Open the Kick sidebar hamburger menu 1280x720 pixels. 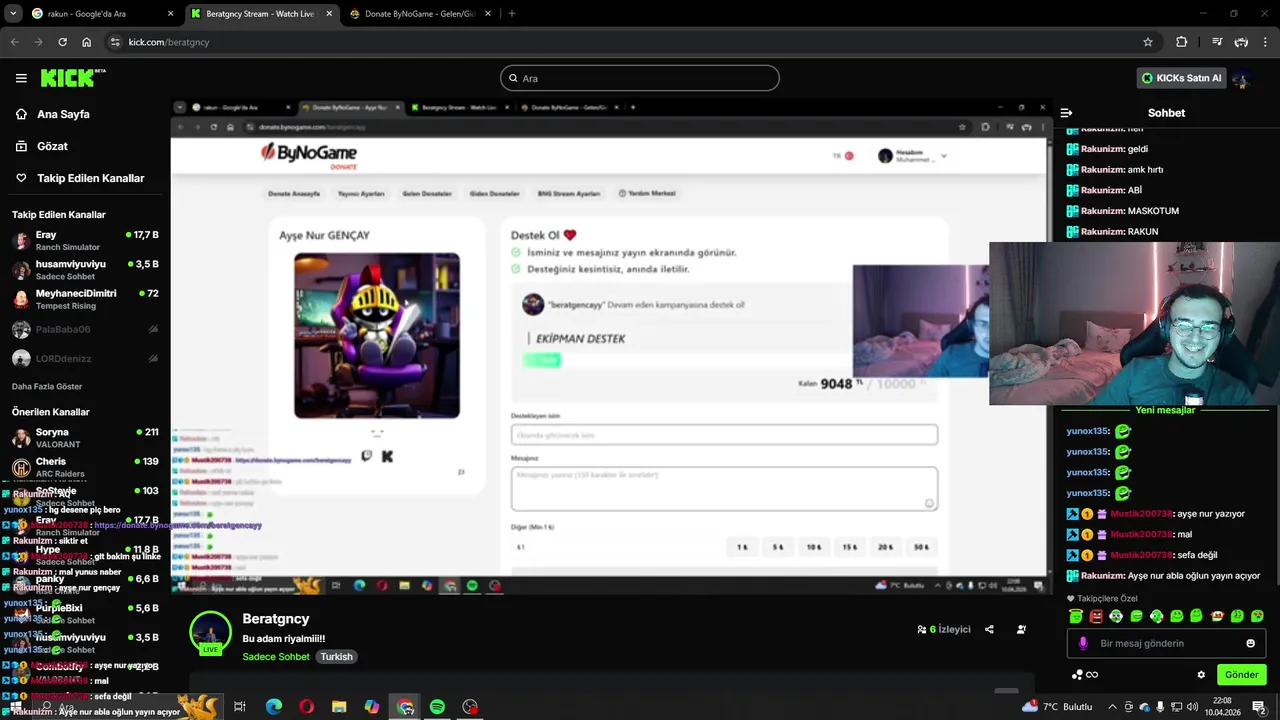coord(21,78)
